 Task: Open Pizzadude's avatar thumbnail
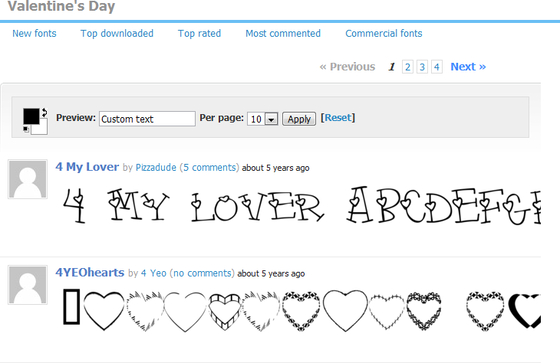(x=28, y=179)
